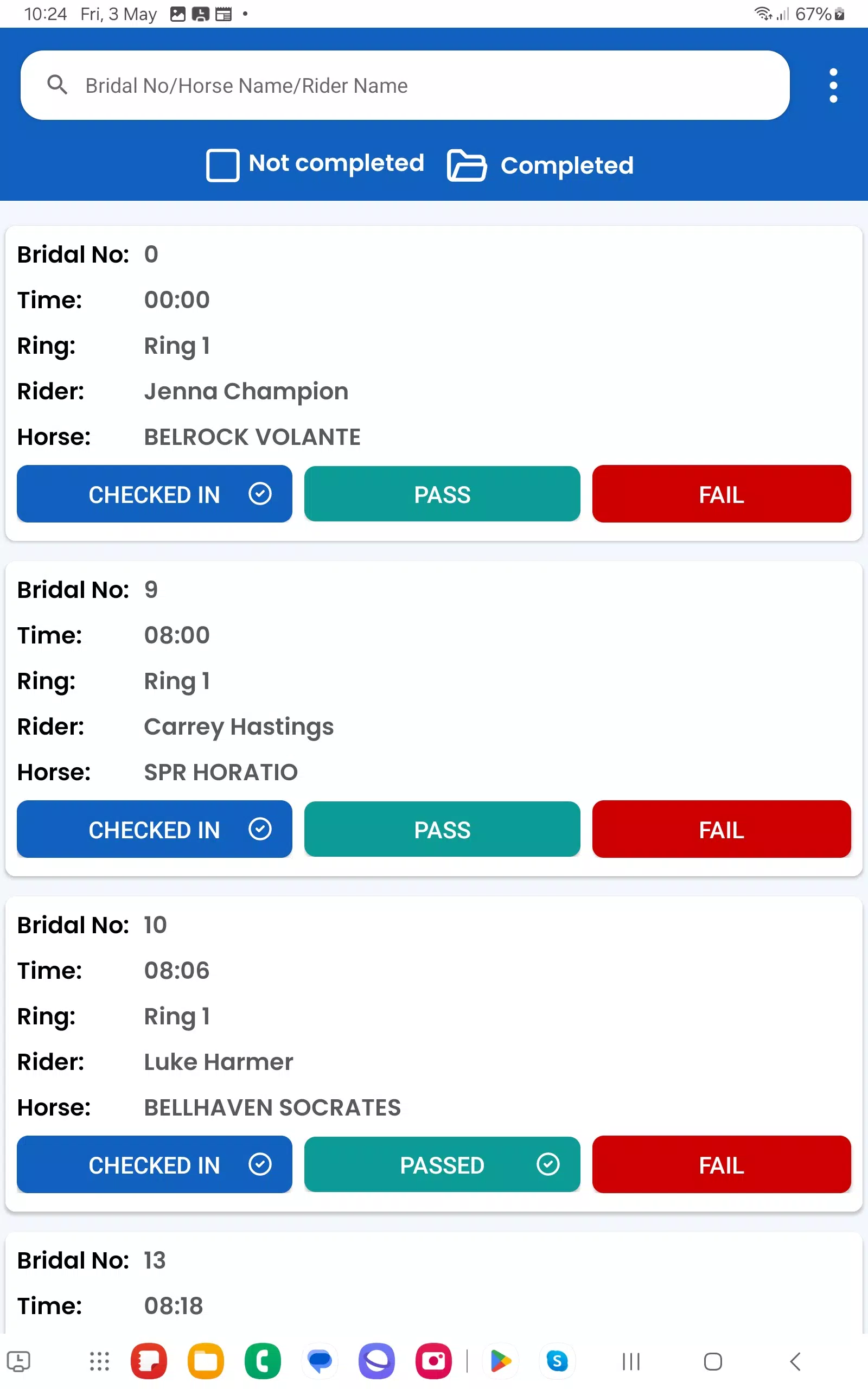Open the Samsung Internet browser icon

coord(376,1361)
